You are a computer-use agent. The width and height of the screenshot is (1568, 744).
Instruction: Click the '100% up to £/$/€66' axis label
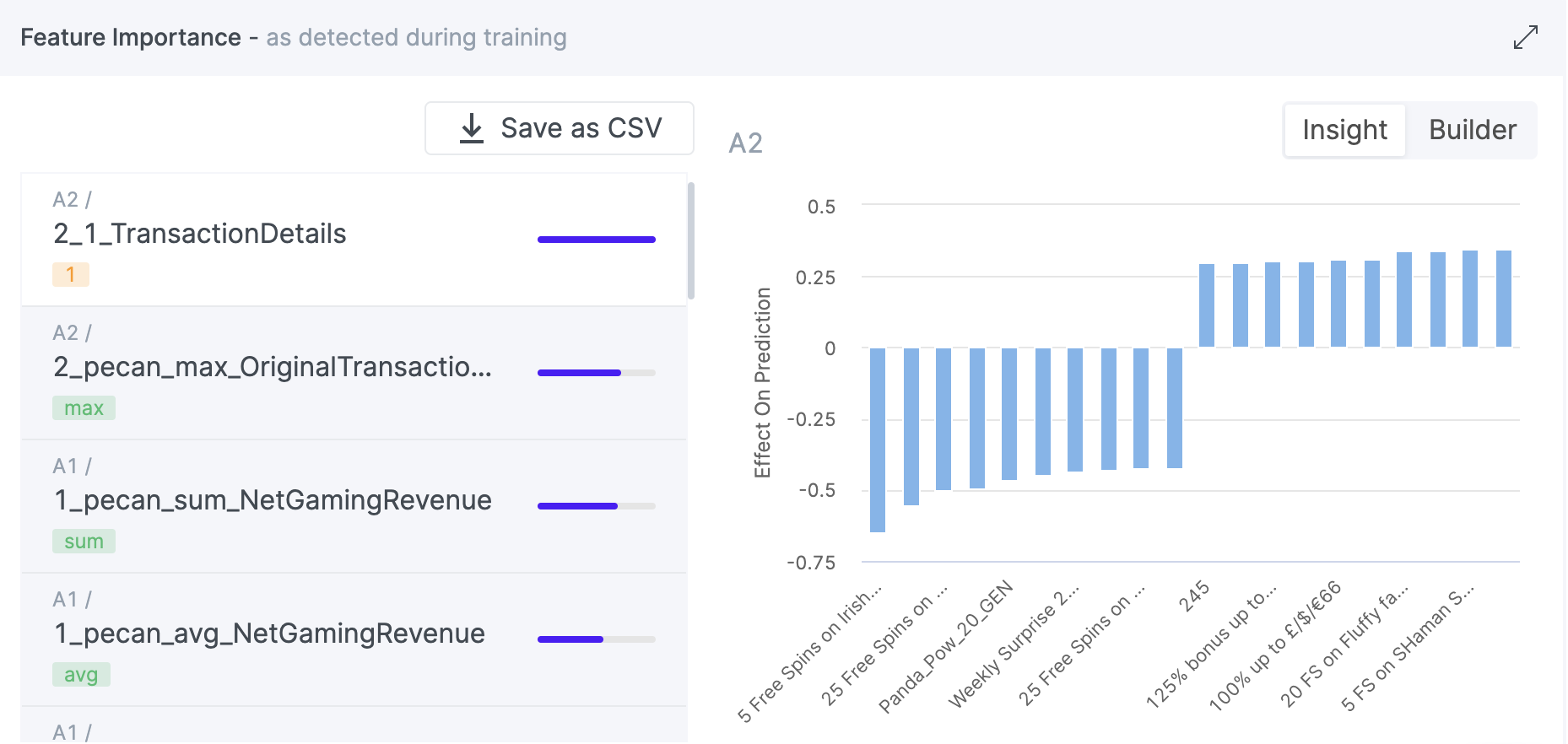1274,646
